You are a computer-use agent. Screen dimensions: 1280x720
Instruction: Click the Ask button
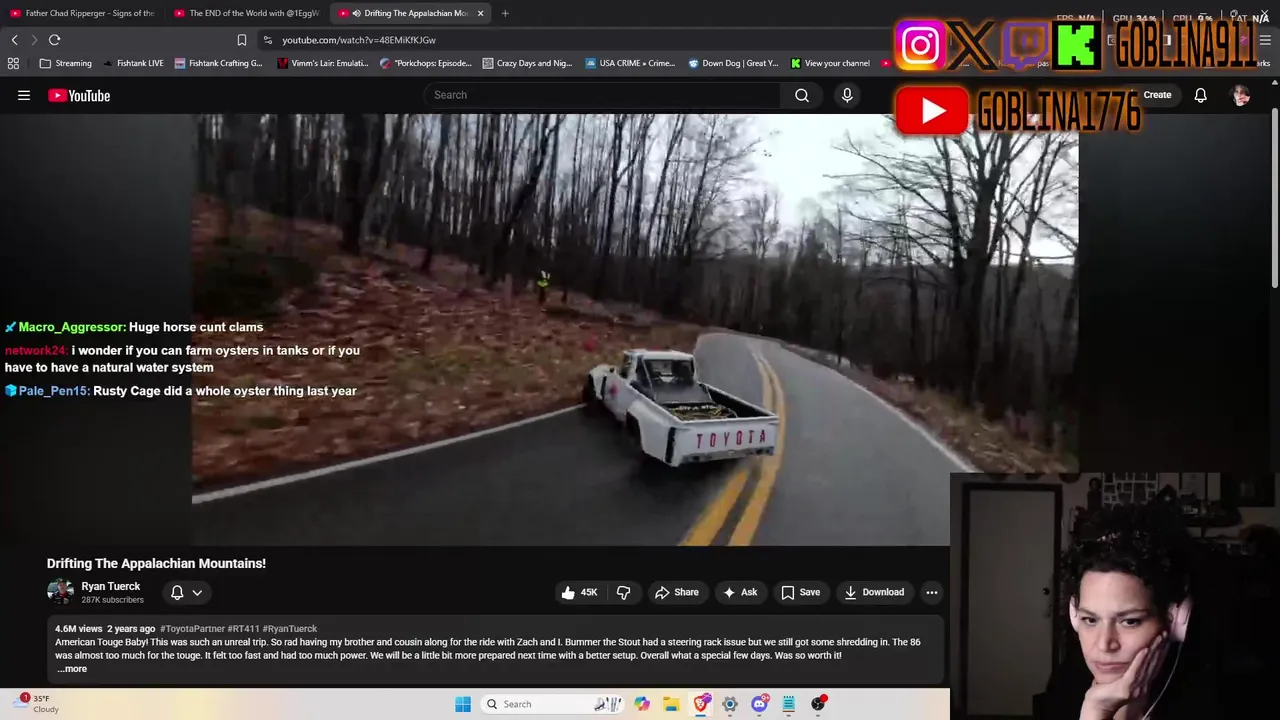coord(739,592)
